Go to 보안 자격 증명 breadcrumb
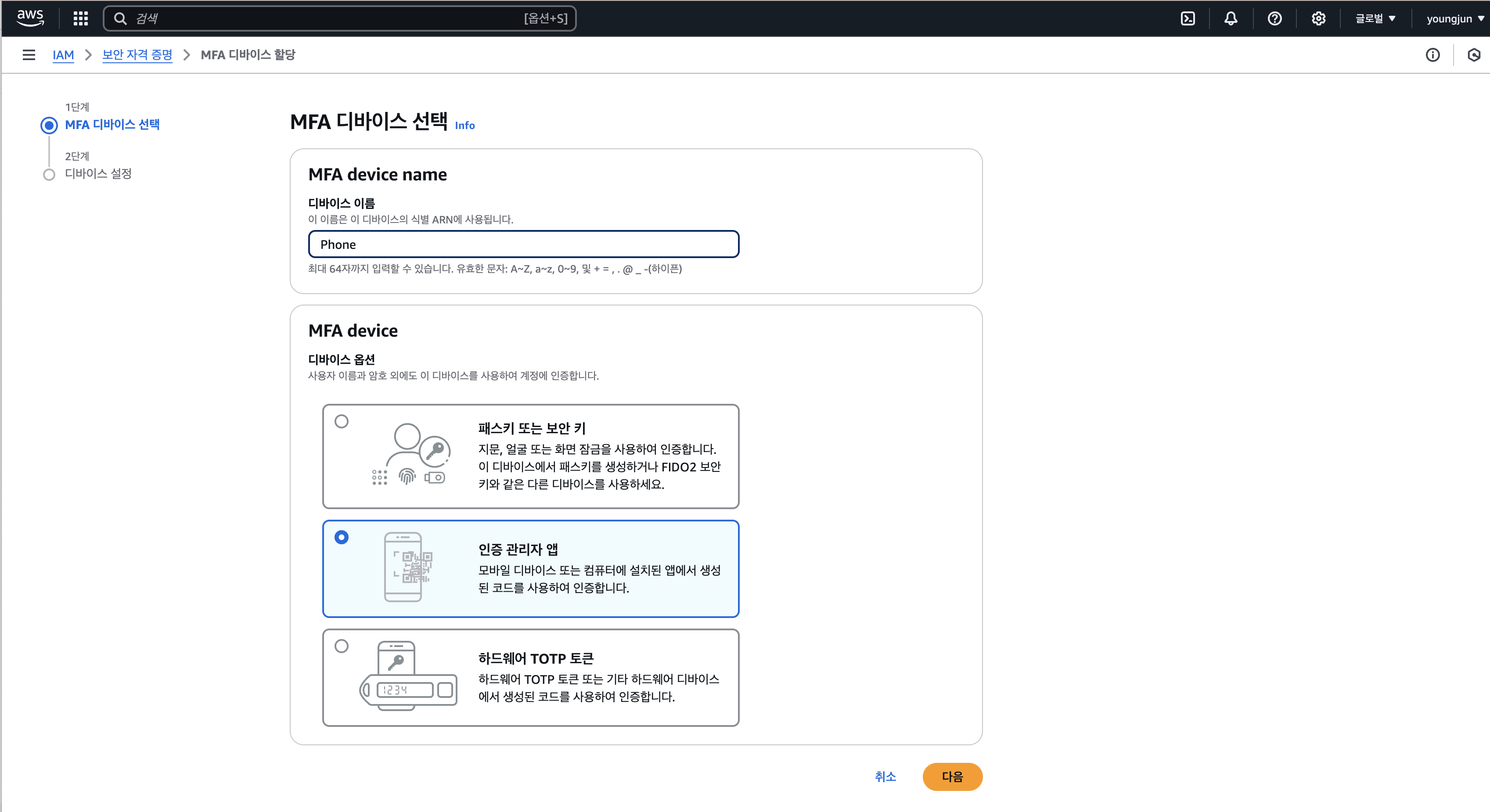 (137, 55)
